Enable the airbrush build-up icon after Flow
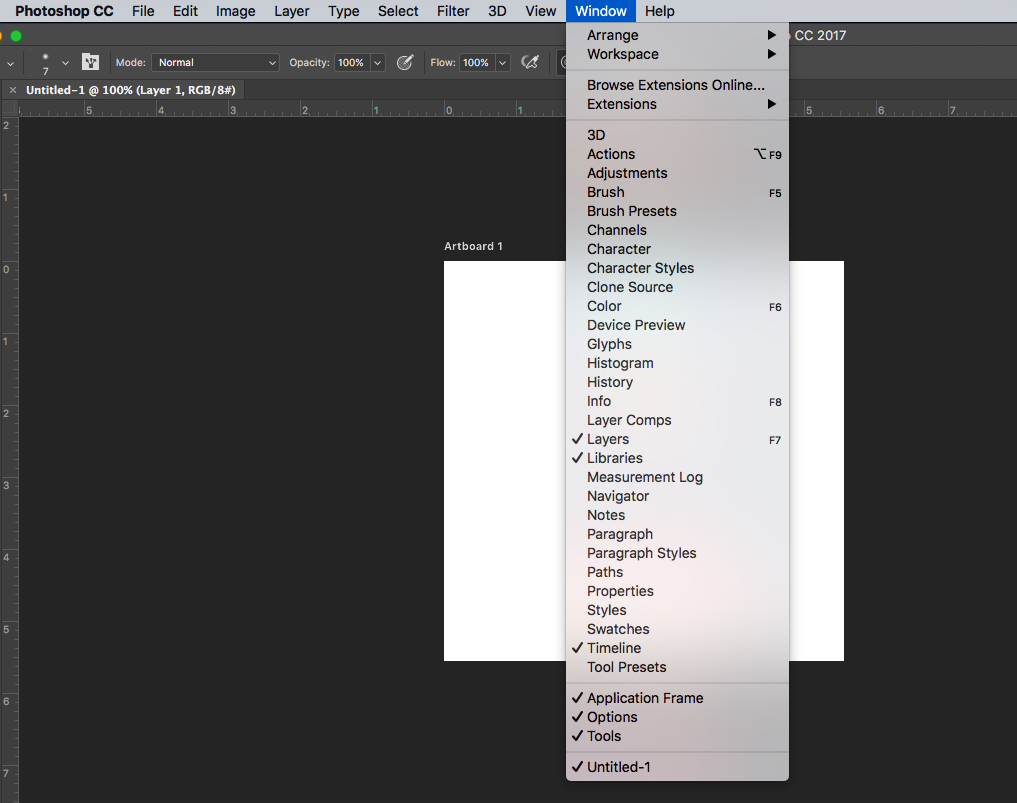Viewport: 1017px width, 803px height. [530, 62]
